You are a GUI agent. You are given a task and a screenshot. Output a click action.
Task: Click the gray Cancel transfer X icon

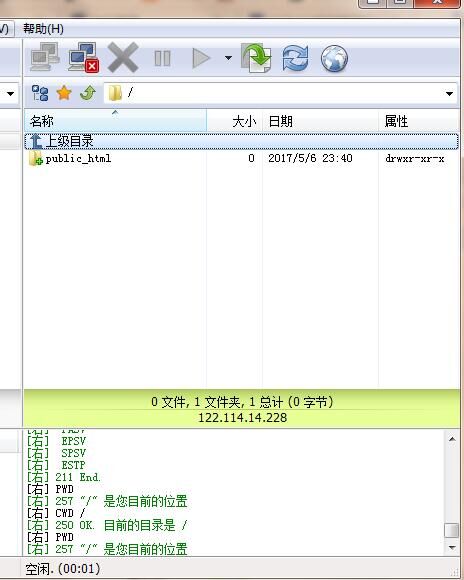(x=123, y=57)
